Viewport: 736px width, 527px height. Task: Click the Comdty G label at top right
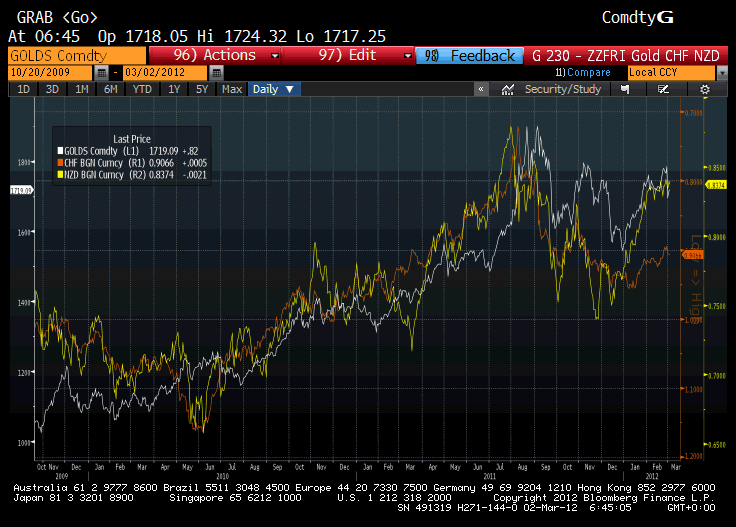(x=637, y=18)
